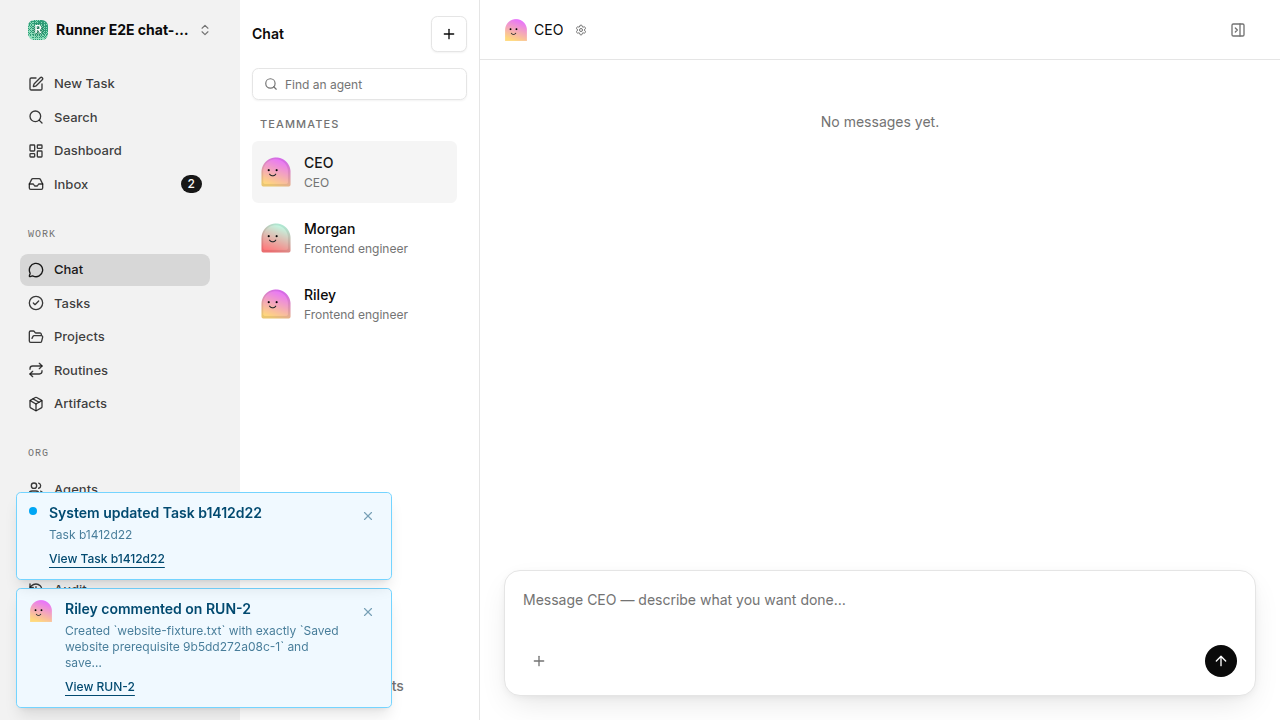Open the Projects folder icon
The image size is (1280, 720).
pos(36,337)
